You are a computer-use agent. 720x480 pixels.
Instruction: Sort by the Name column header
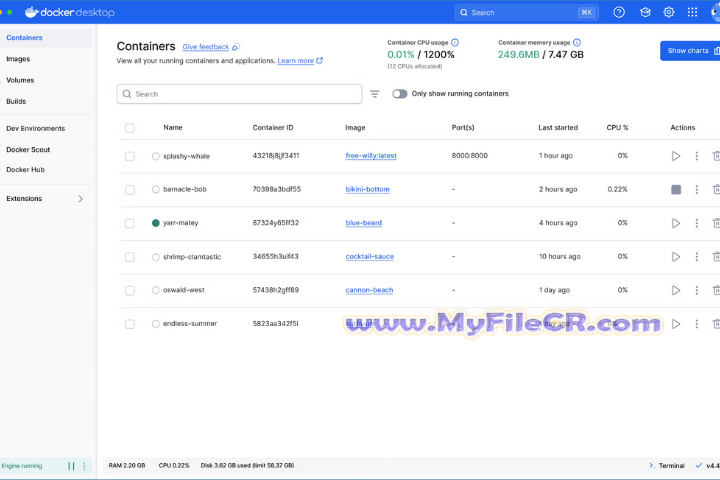pyautogui.click(x=173, y=128)
